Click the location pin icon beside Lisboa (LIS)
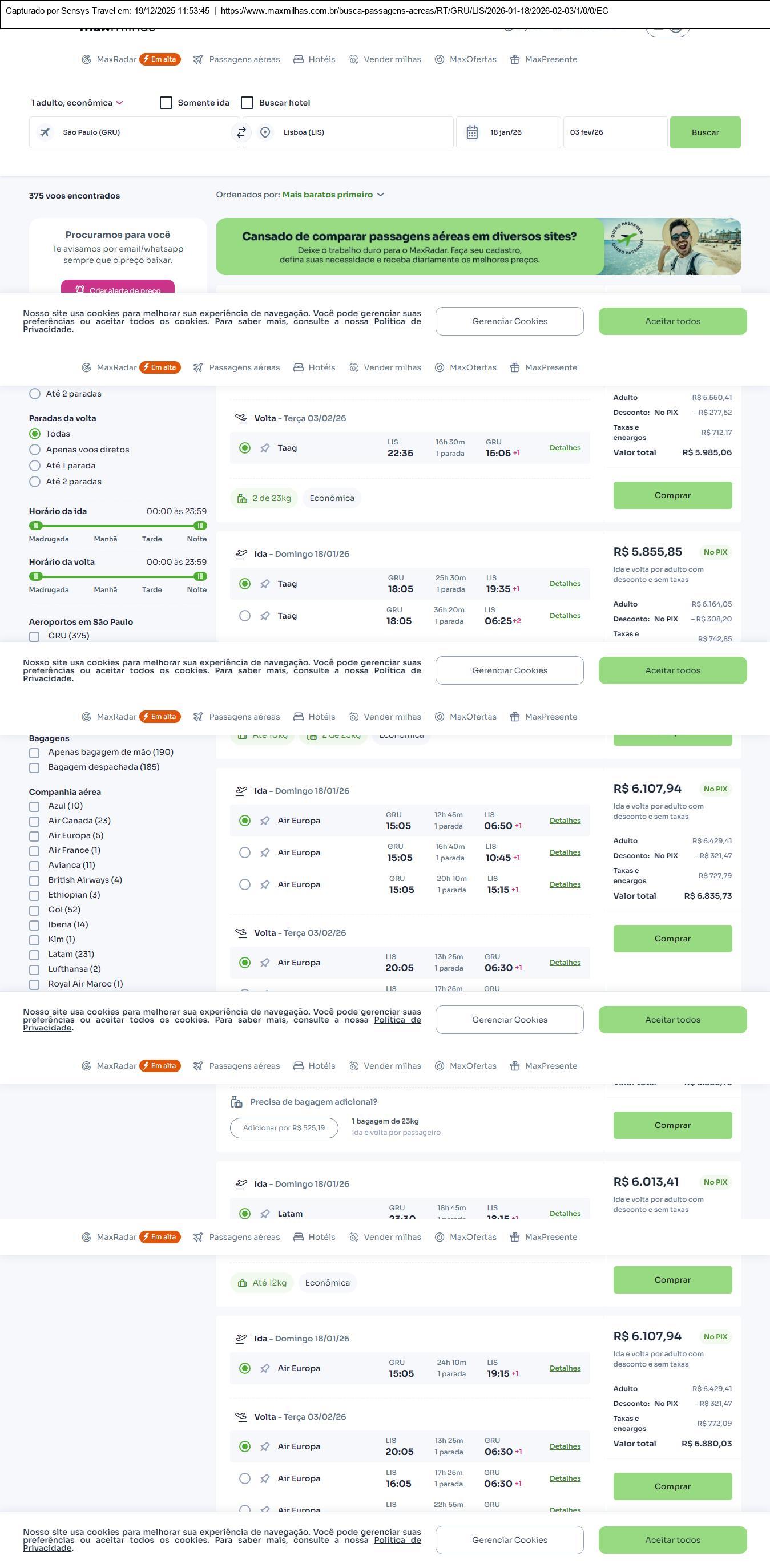Image resolution: width=770 pixels, height=1568 pixels. tap(265, 132)
